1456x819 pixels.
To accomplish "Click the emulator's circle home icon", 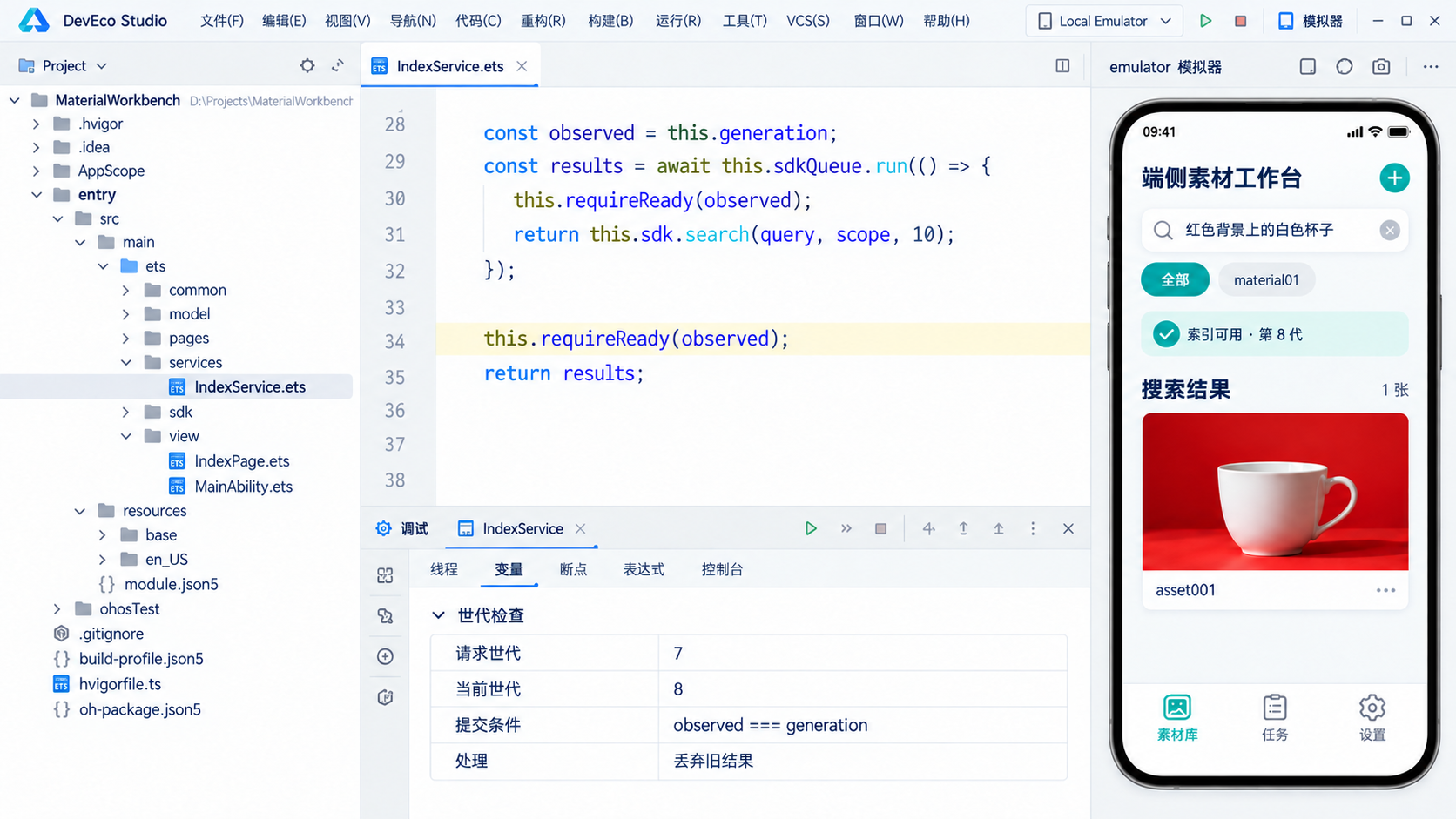I will pyautogui.click(x=1345, y=67).
